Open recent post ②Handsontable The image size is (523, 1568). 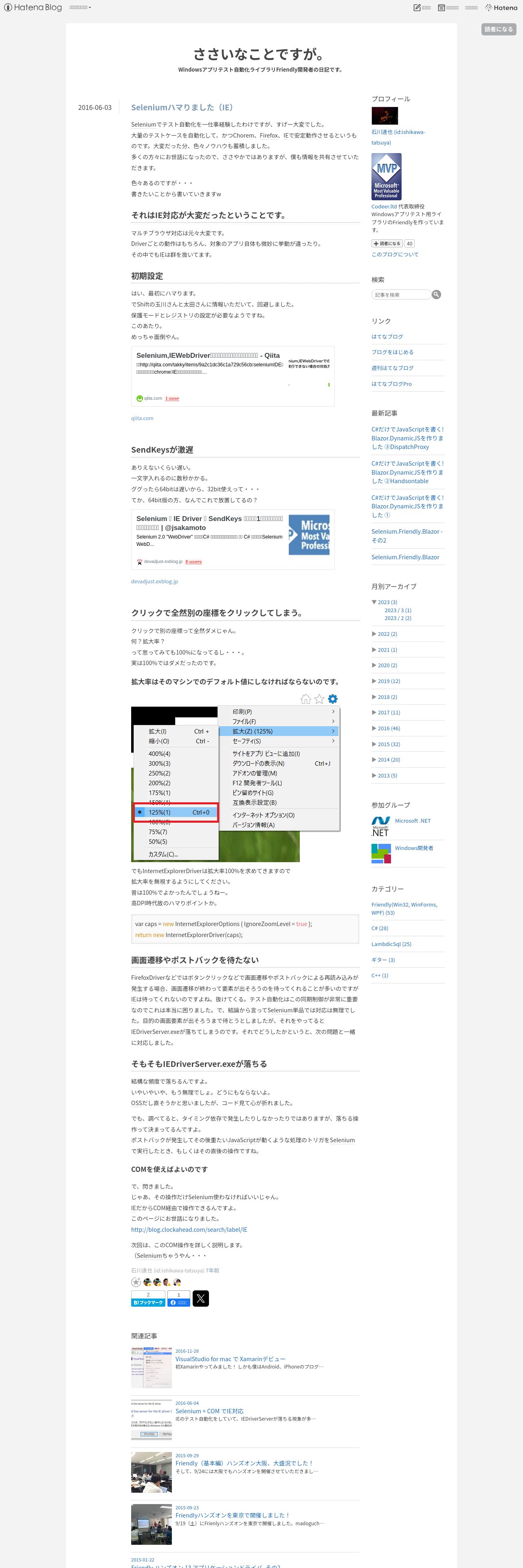407,472
